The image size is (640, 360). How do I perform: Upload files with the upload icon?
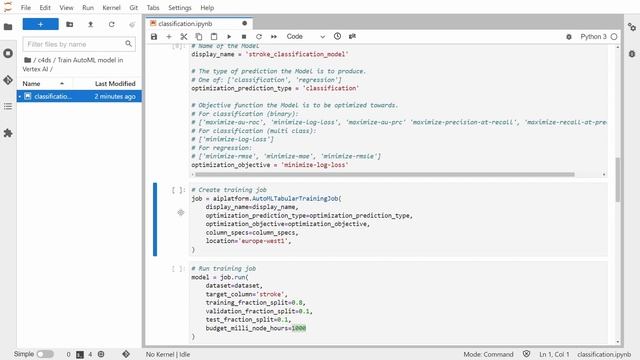click(x=91, y=24)
